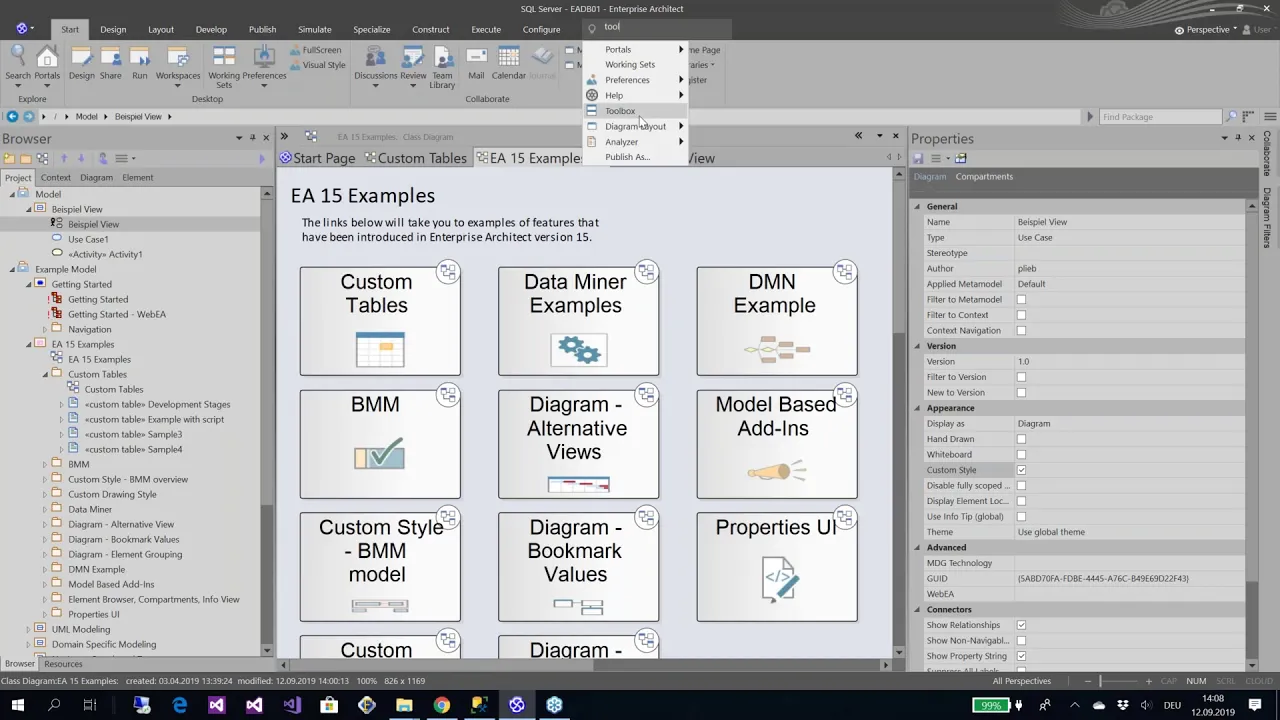Viewport: 1280px width, 720px height.
Task: Open the Properties UI link icon
Action: coord(844,518)
